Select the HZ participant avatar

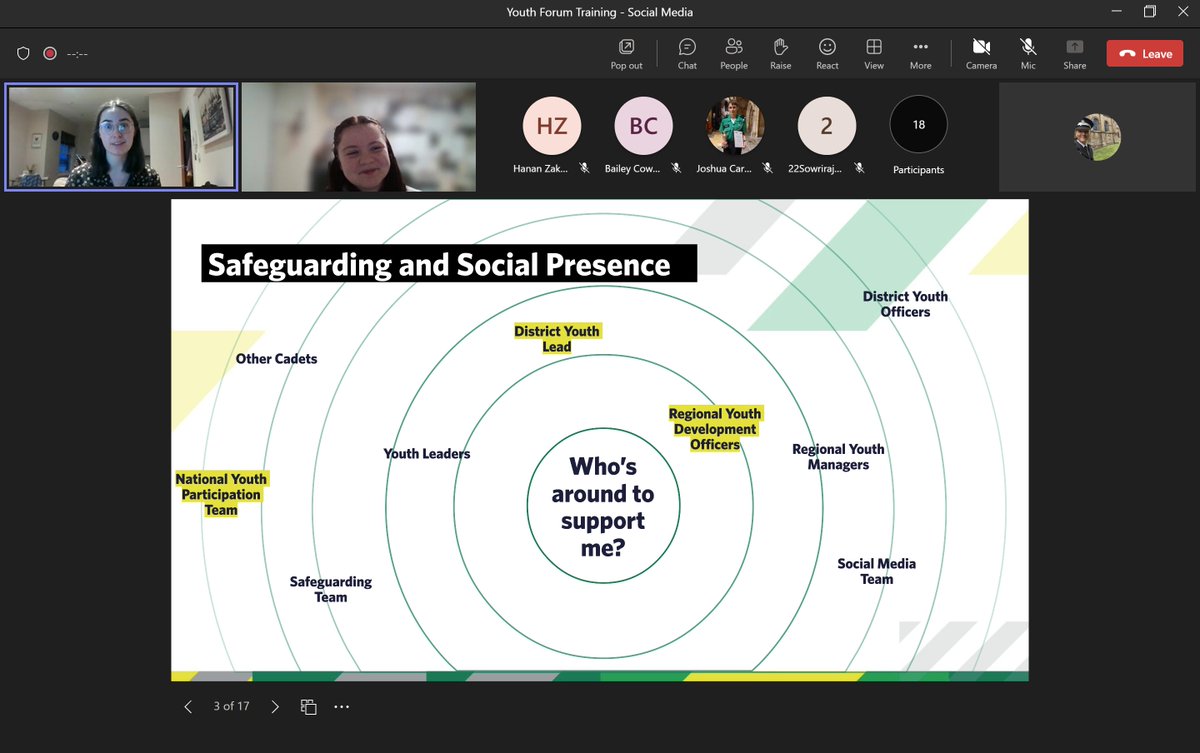[552, 126]
